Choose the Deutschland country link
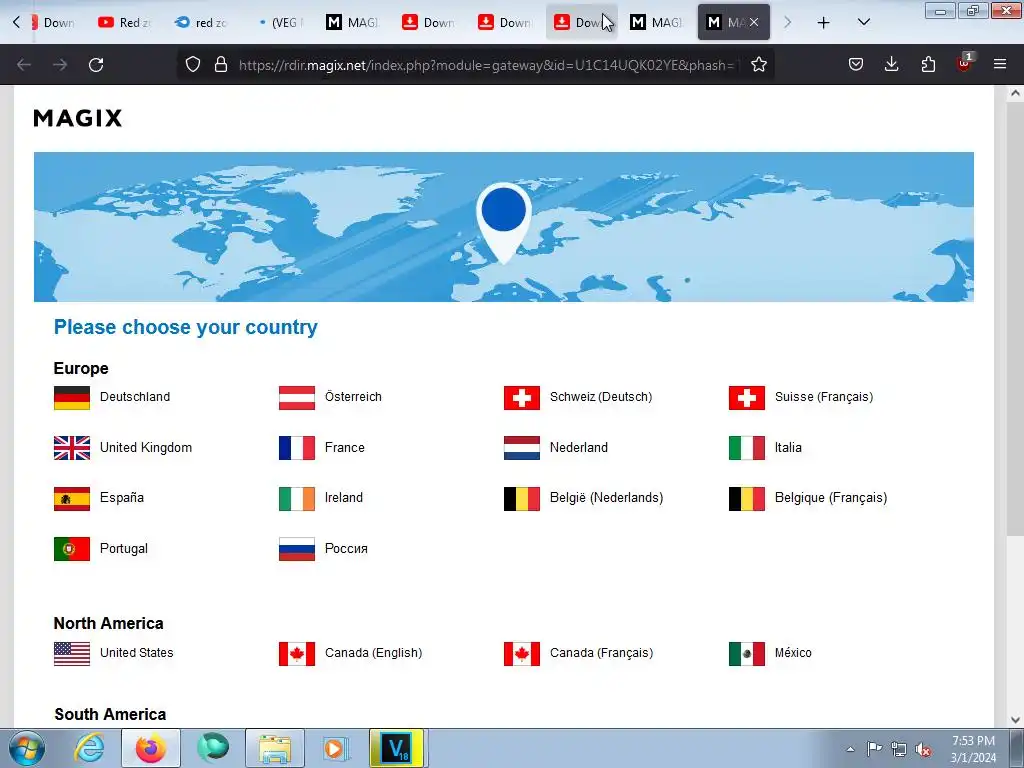Viewport: 1024px width, 768px height. 135,397
